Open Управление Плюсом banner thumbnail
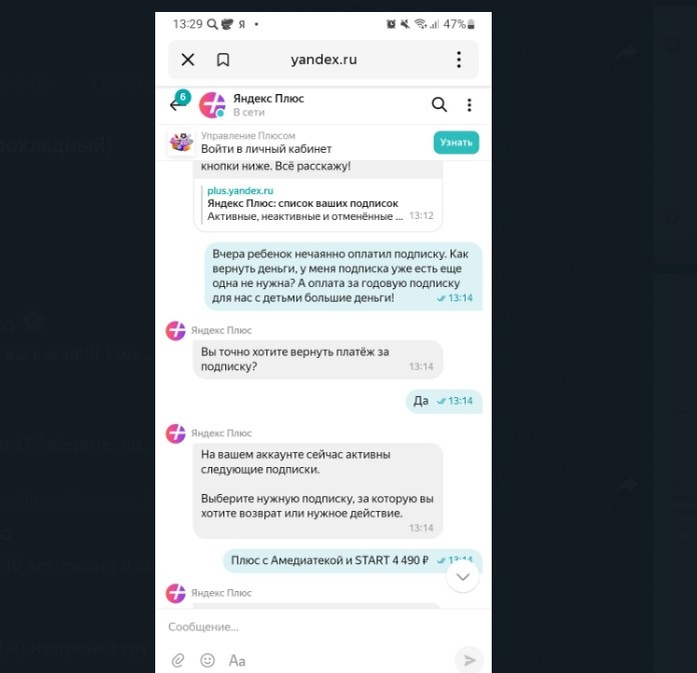 click(181, 142)
